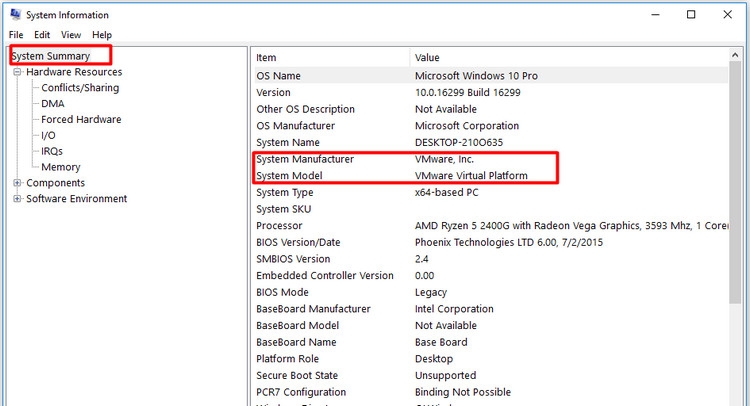Select the Memory tree item
The height and width of the screenshot is (406, 750).
[61, 167]
